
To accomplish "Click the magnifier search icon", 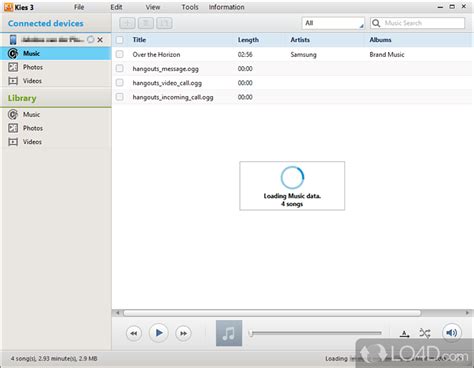I will tap(376, 23).
